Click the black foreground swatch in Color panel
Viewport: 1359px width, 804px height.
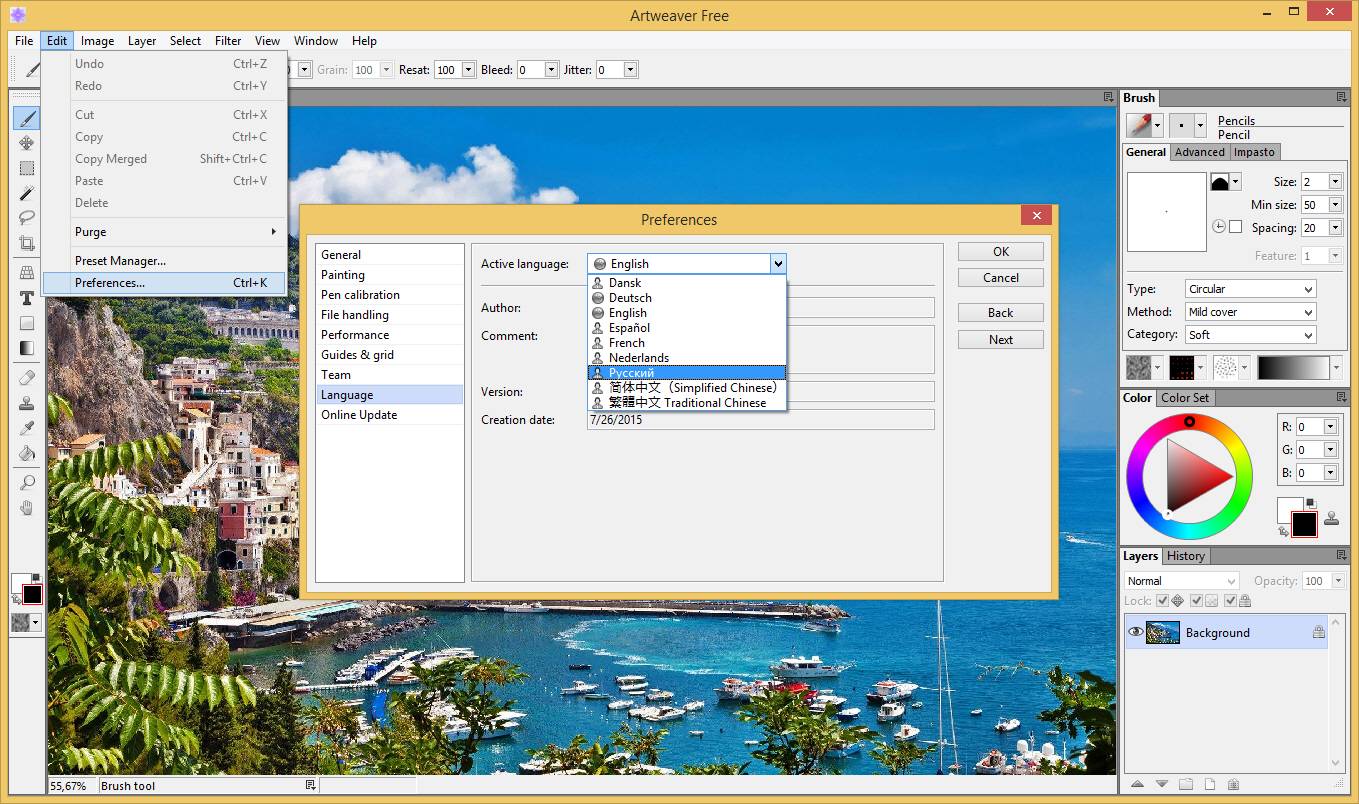pyautogui.click(x=1304, y=524)
